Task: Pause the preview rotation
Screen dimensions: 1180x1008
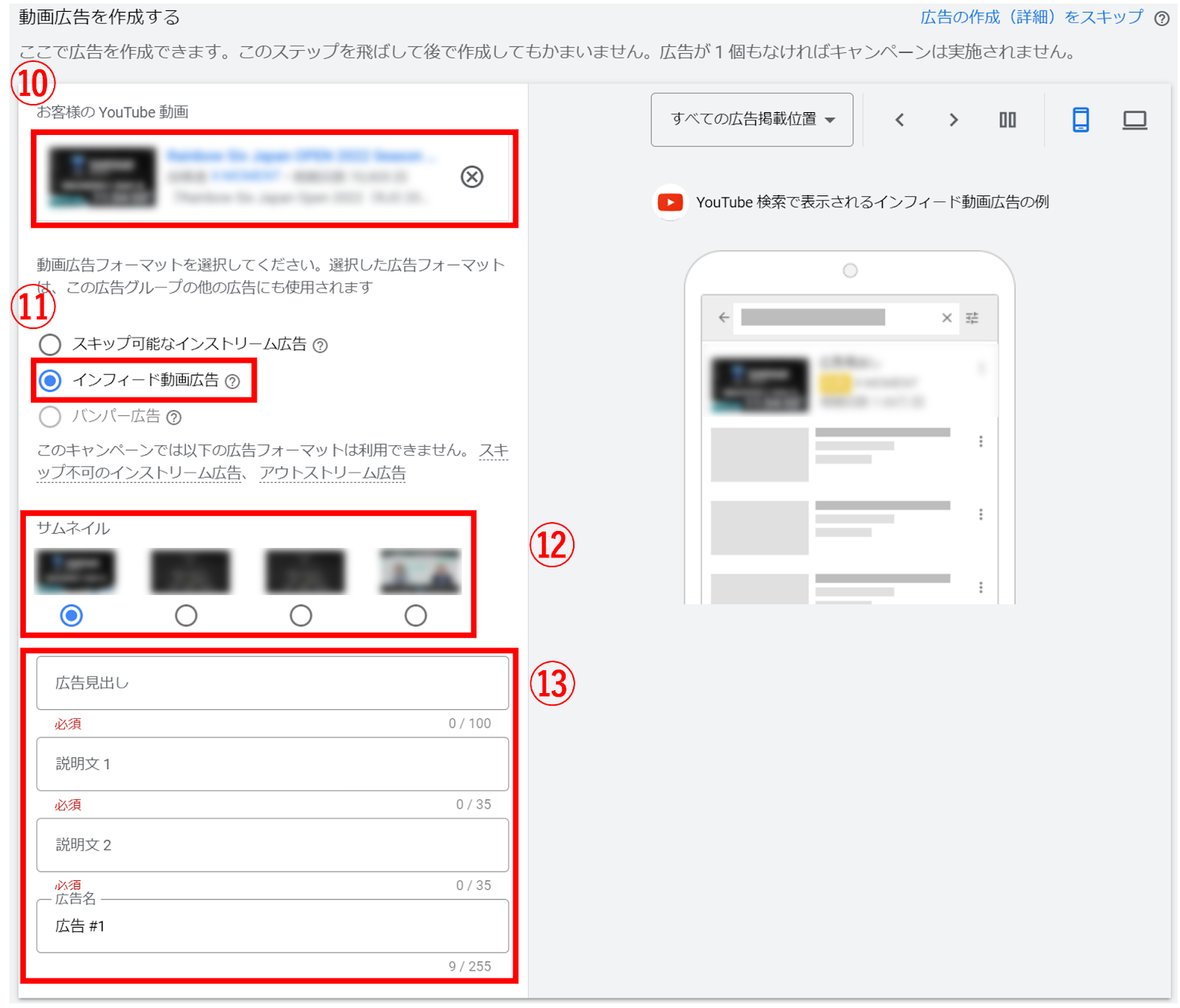Action: point(1007,120)
